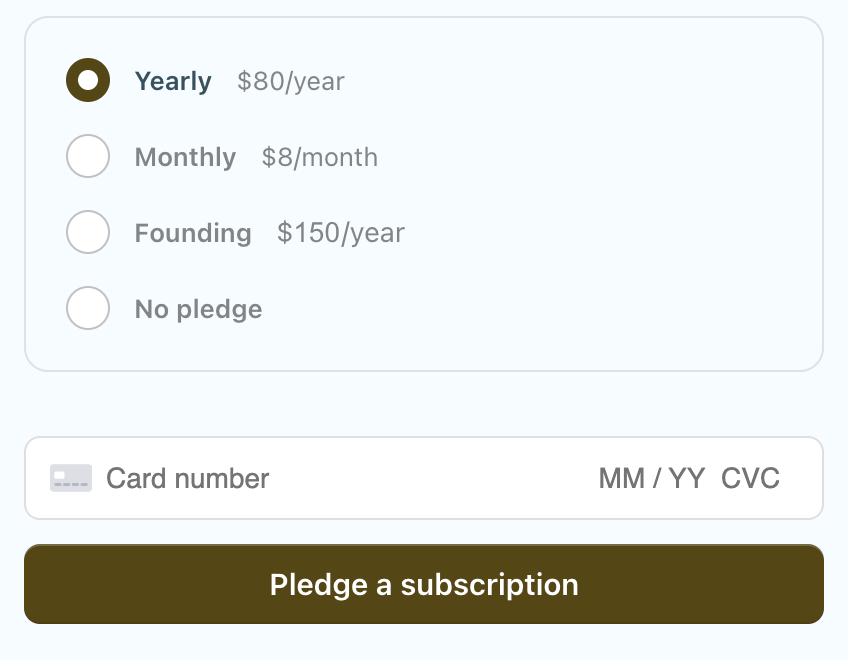The image size is (848, 660).
Task: Click the $150/year price text
Action: tap(341, 233)
